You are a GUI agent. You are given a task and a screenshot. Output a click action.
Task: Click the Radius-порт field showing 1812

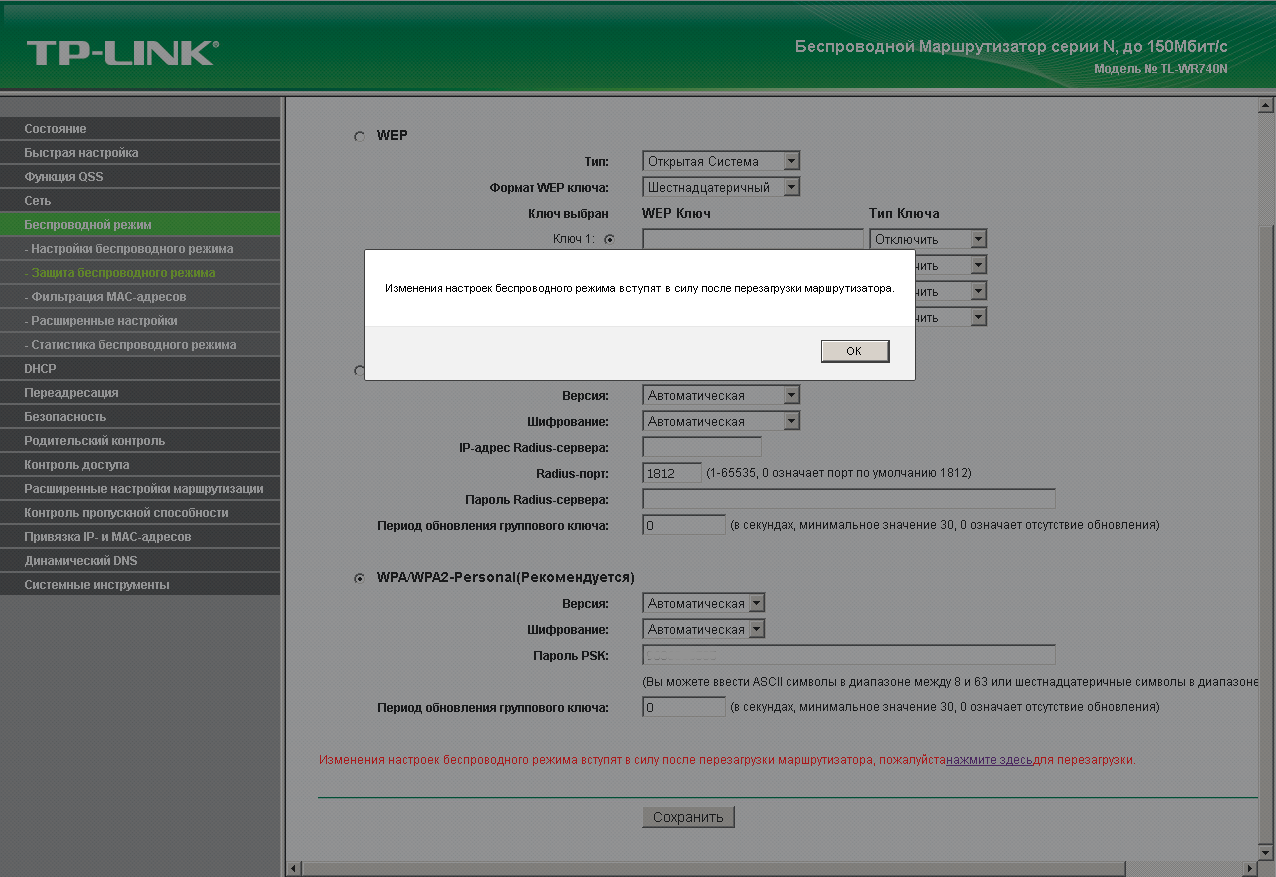pyautogui.click(x=672, y=473)
